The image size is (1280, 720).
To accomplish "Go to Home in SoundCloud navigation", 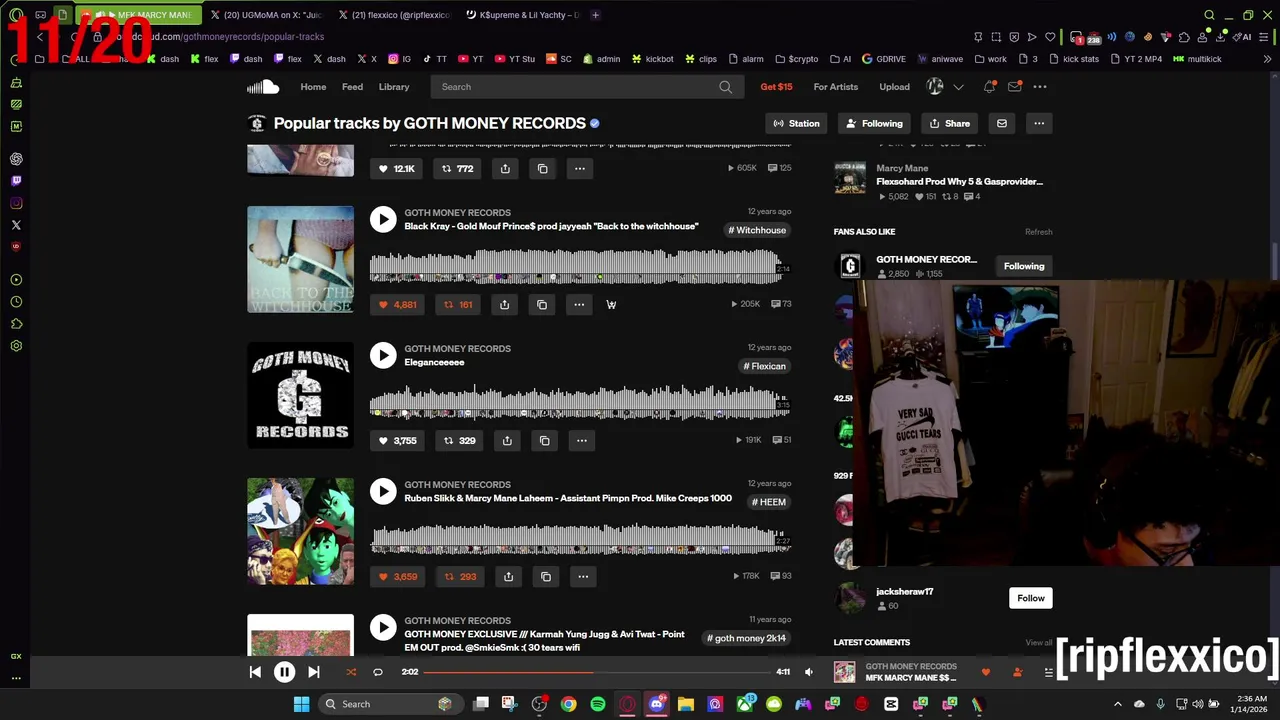I will click(x=313, y=87).
